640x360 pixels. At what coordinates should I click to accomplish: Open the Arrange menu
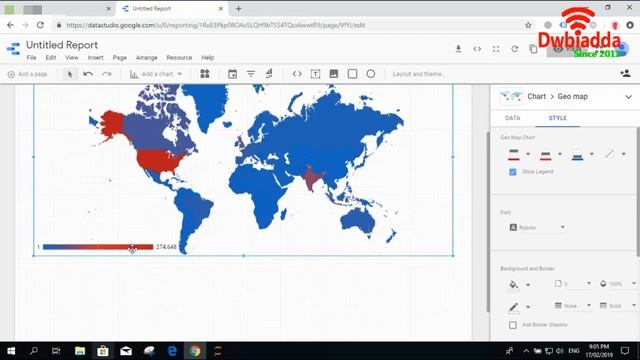147,58
